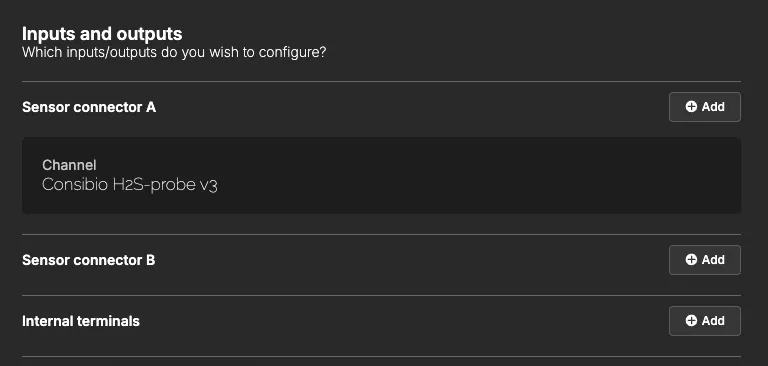Open the Consibio H2S-probe v3 channel card
The image size is (768, 366).
coord(381,175)
